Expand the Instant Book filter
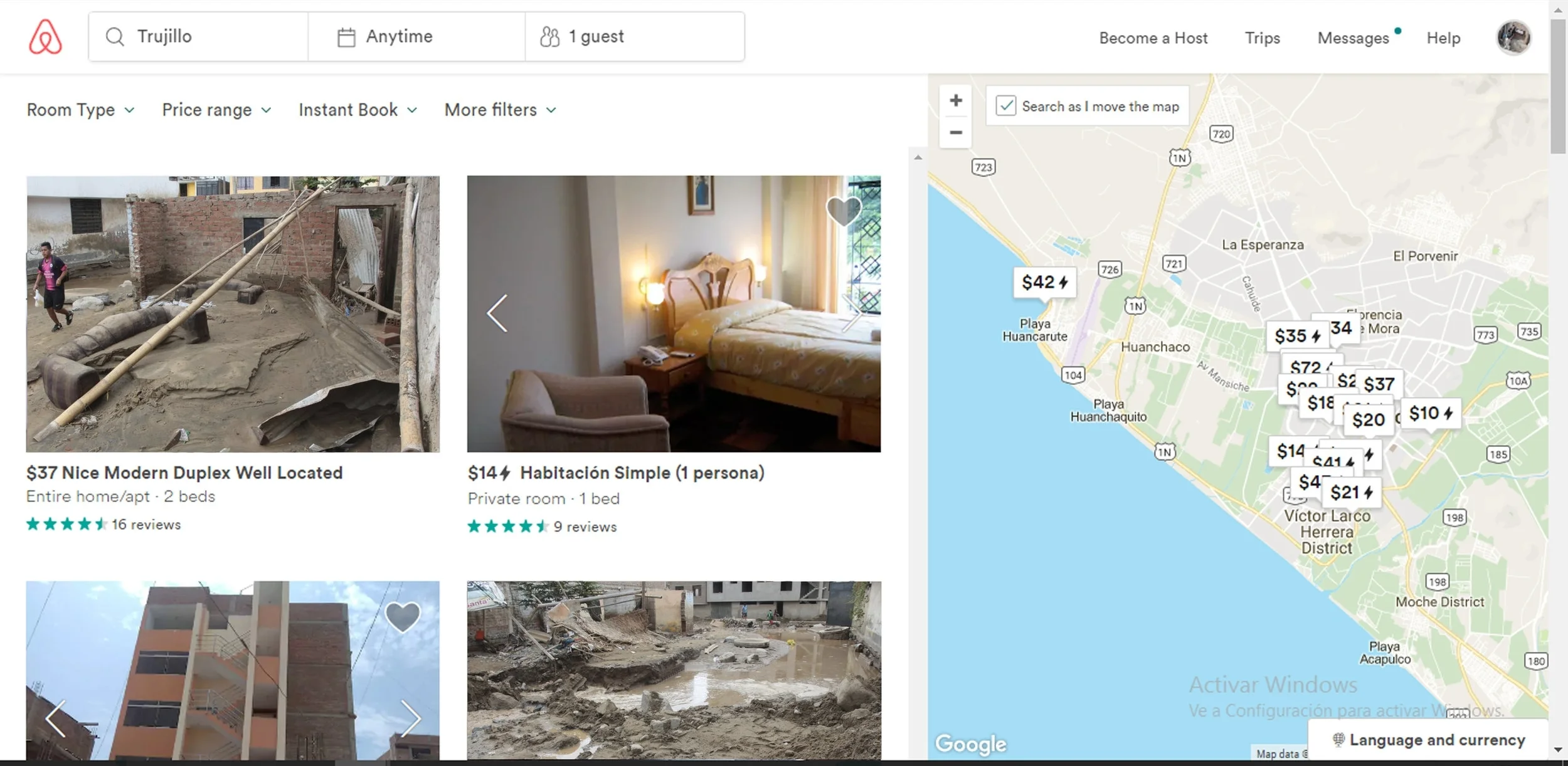The image size is (1568, 766). pos(358,110)
